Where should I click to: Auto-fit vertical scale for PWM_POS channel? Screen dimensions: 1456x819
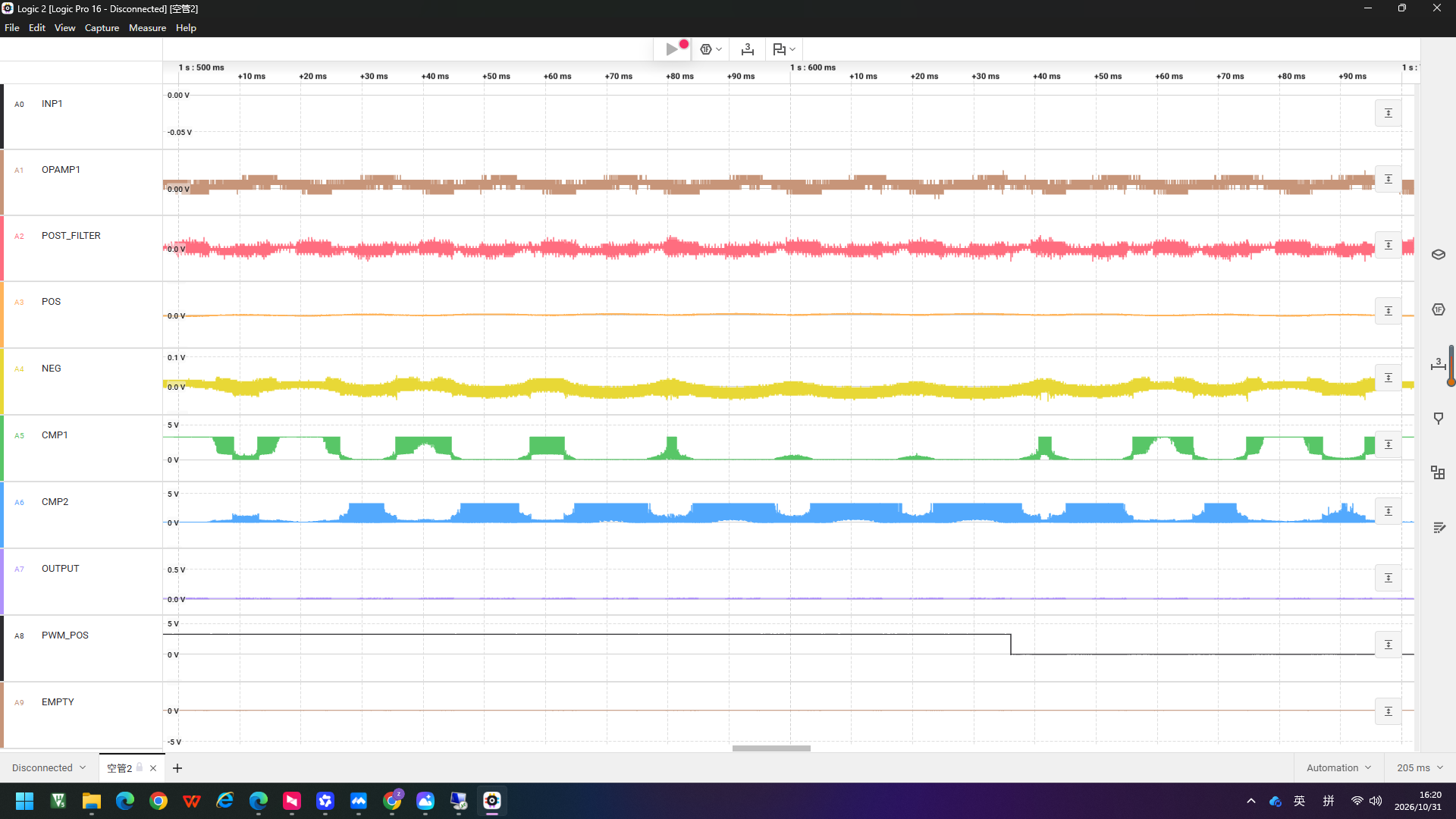click(x=1389, y=645)
